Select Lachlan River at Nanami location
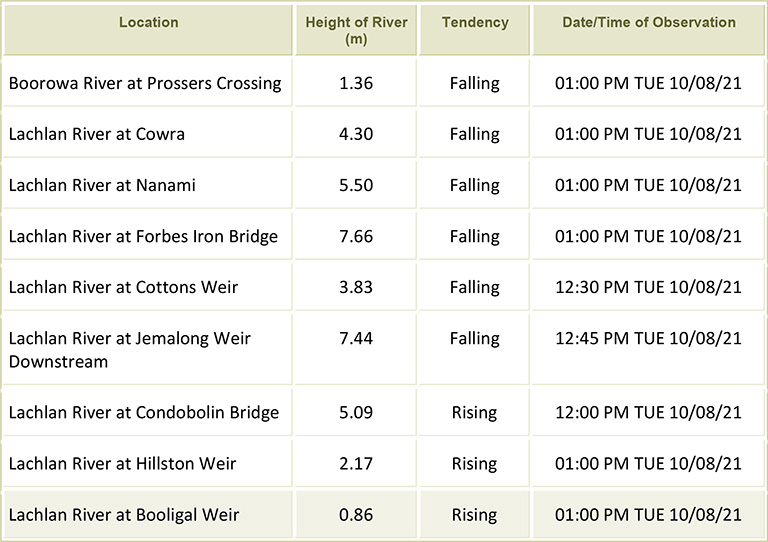Image resolution: width=768 pixels, height=542 pixels. tap(102, 185)
